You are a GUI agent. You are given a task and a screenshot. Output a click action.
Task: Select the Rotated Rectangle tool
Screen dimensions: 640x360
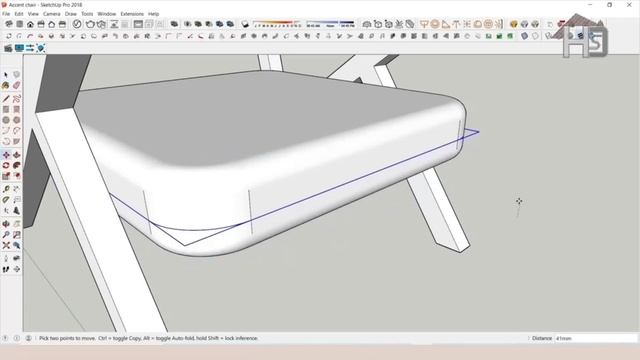point(16,109)
